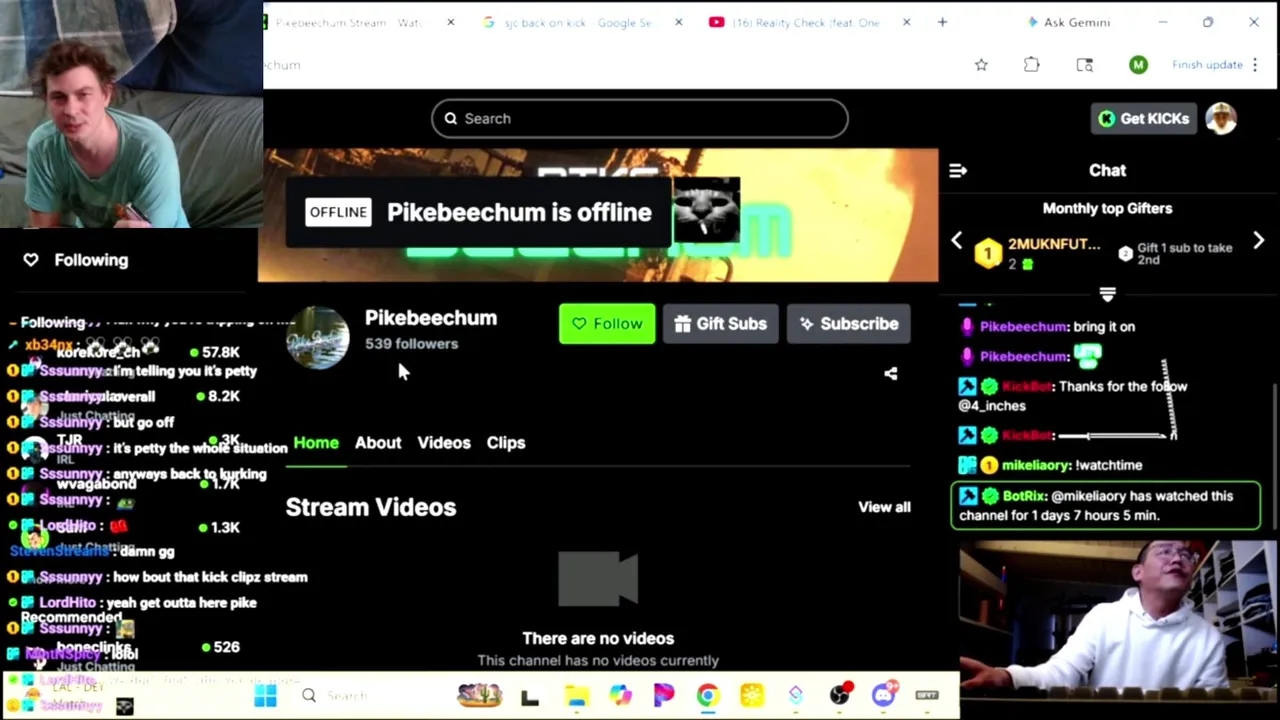Open the purple diamond app on the taskbar

click(x=796, y=696)
